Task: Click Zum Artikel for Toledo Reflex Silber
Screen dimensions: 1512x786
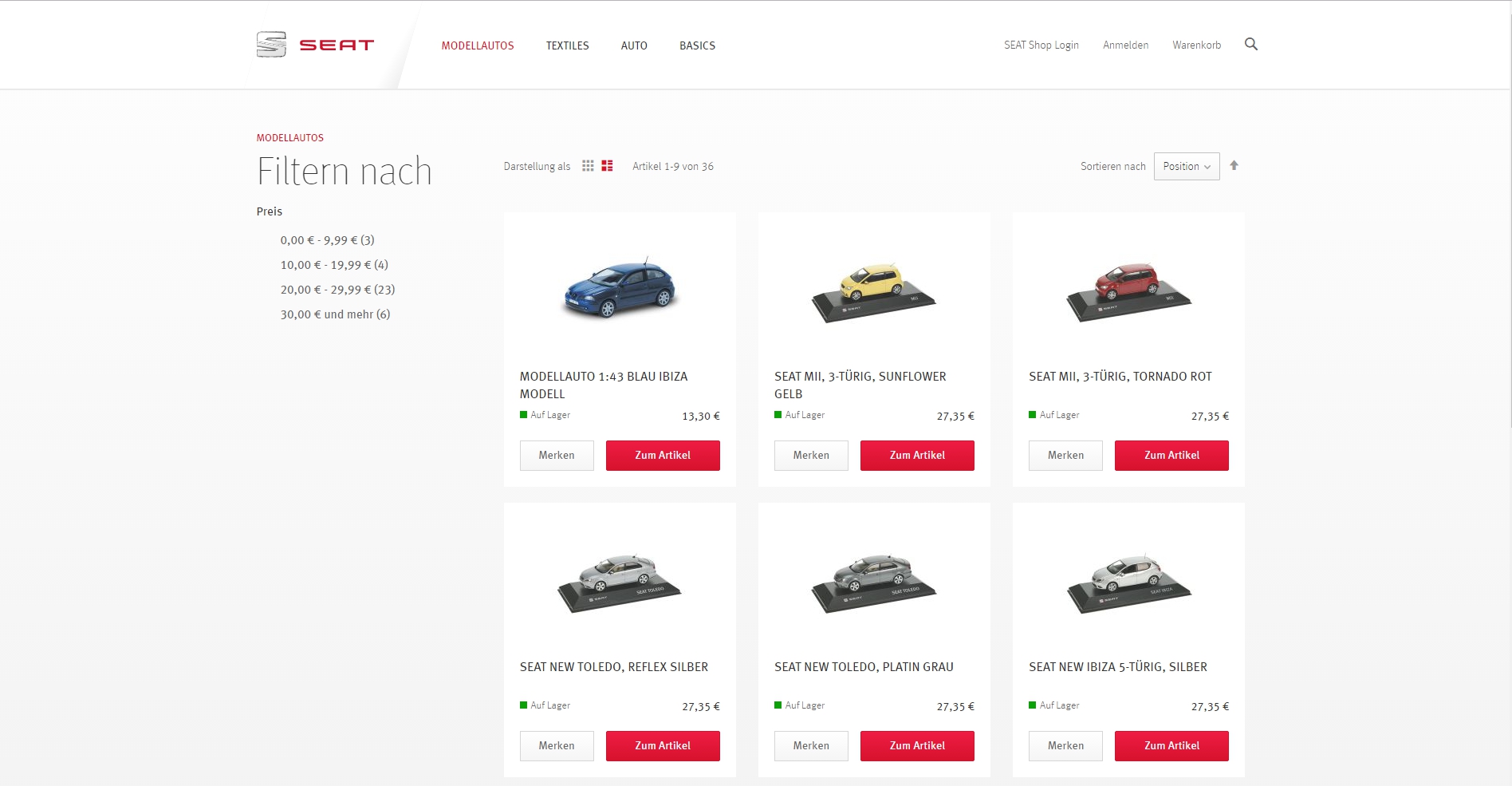Action: 663,746
